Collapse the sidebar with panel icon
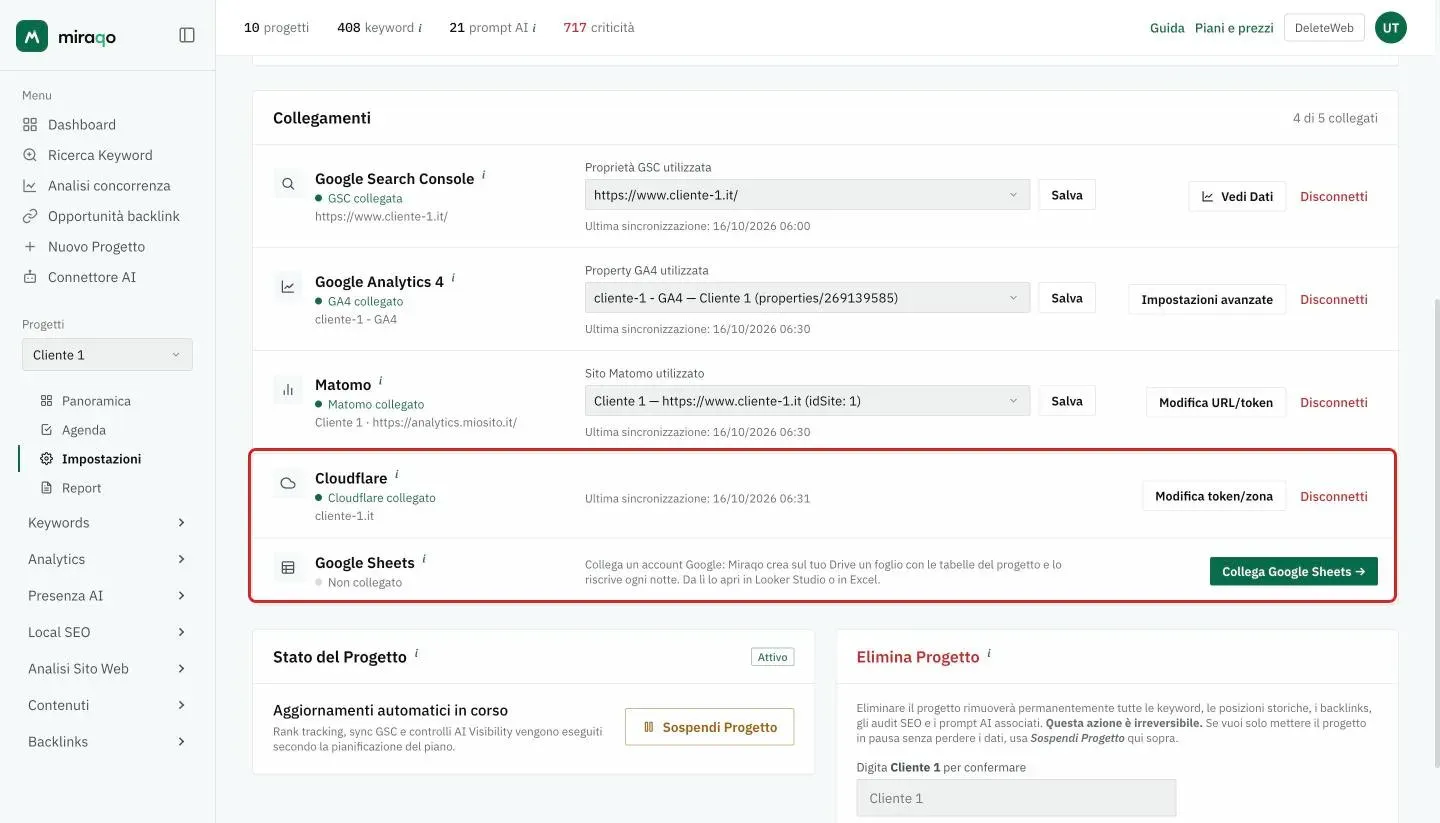This screenshot has height=823, width=1440. pyautogui.click(x=187, y=35)
